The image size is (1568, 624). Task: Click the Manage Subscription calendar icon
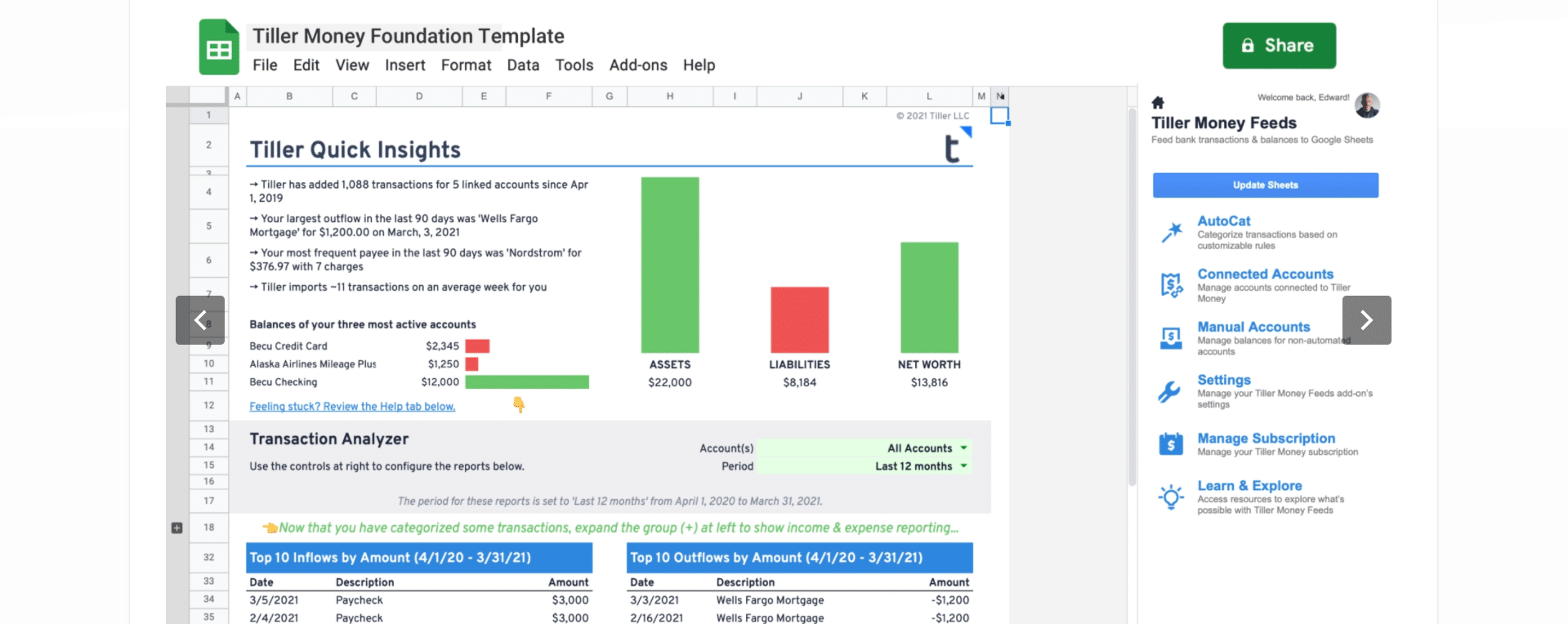1171,443
